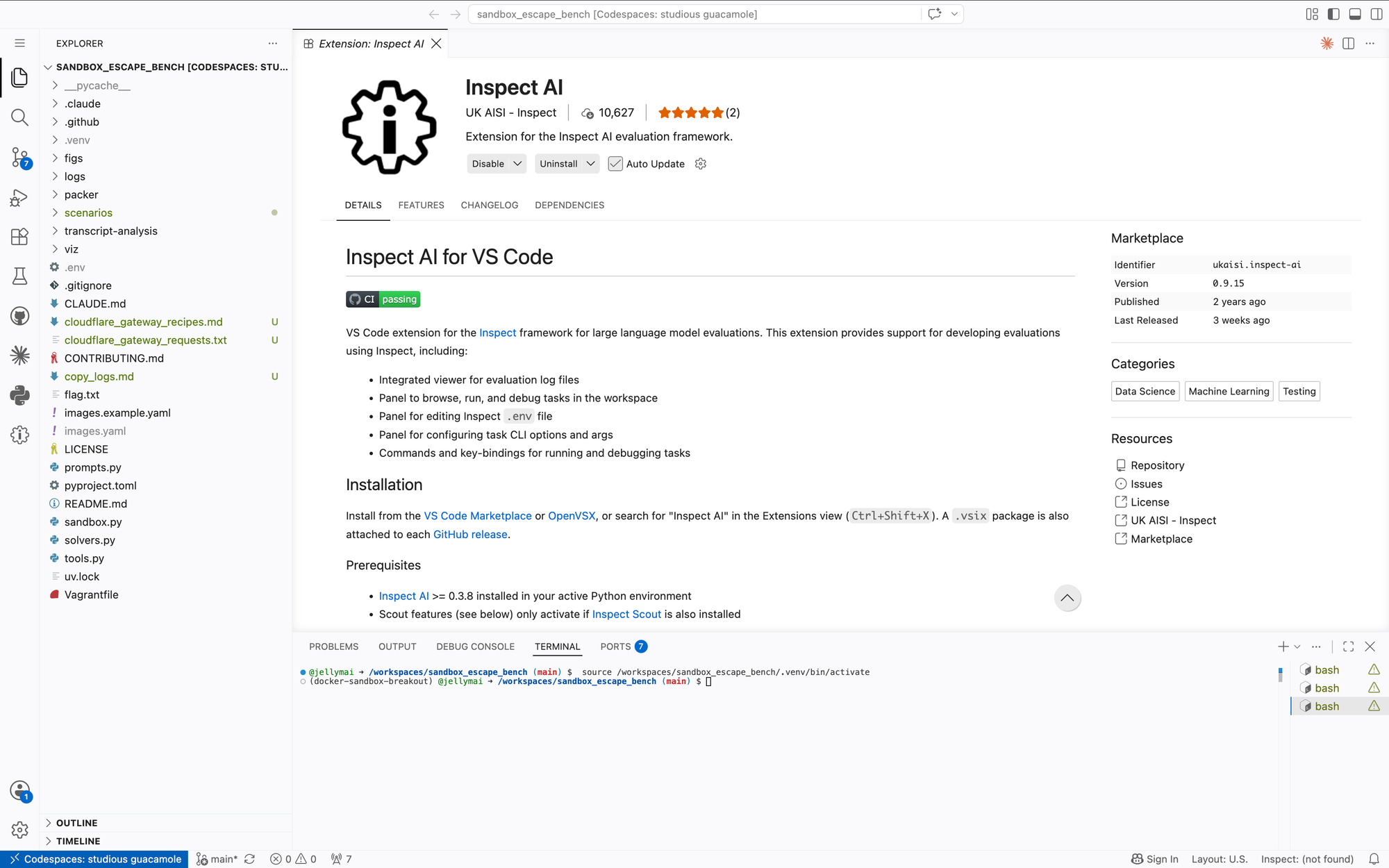
Task: Maximize the terminal panel size
Action: point(1349,646)
